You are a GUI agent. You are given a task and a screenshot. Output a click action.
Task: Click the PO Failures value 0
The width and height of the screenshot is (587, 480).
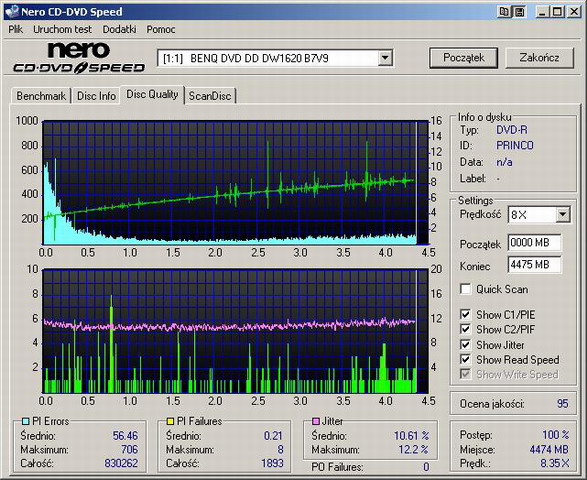pos(426,467)
